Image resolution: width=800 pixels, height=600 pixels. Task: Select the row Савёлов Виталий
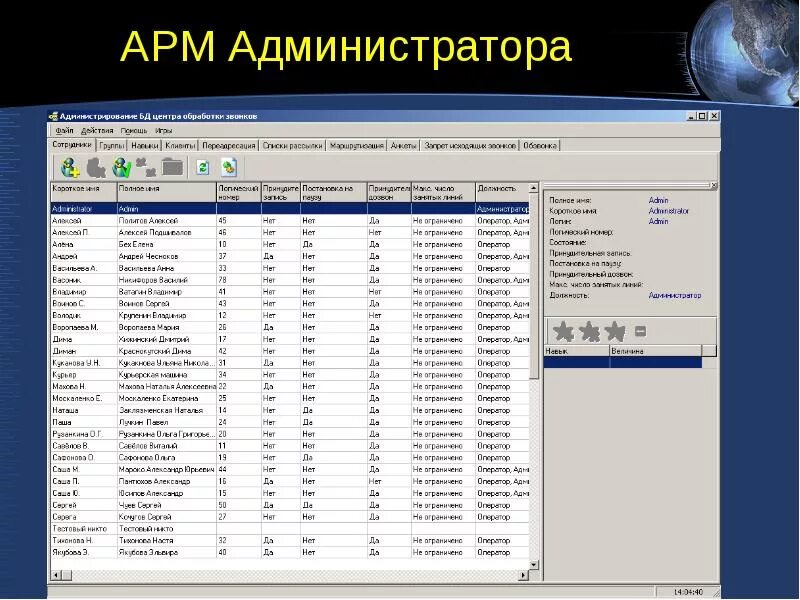(x=289, y=446)
